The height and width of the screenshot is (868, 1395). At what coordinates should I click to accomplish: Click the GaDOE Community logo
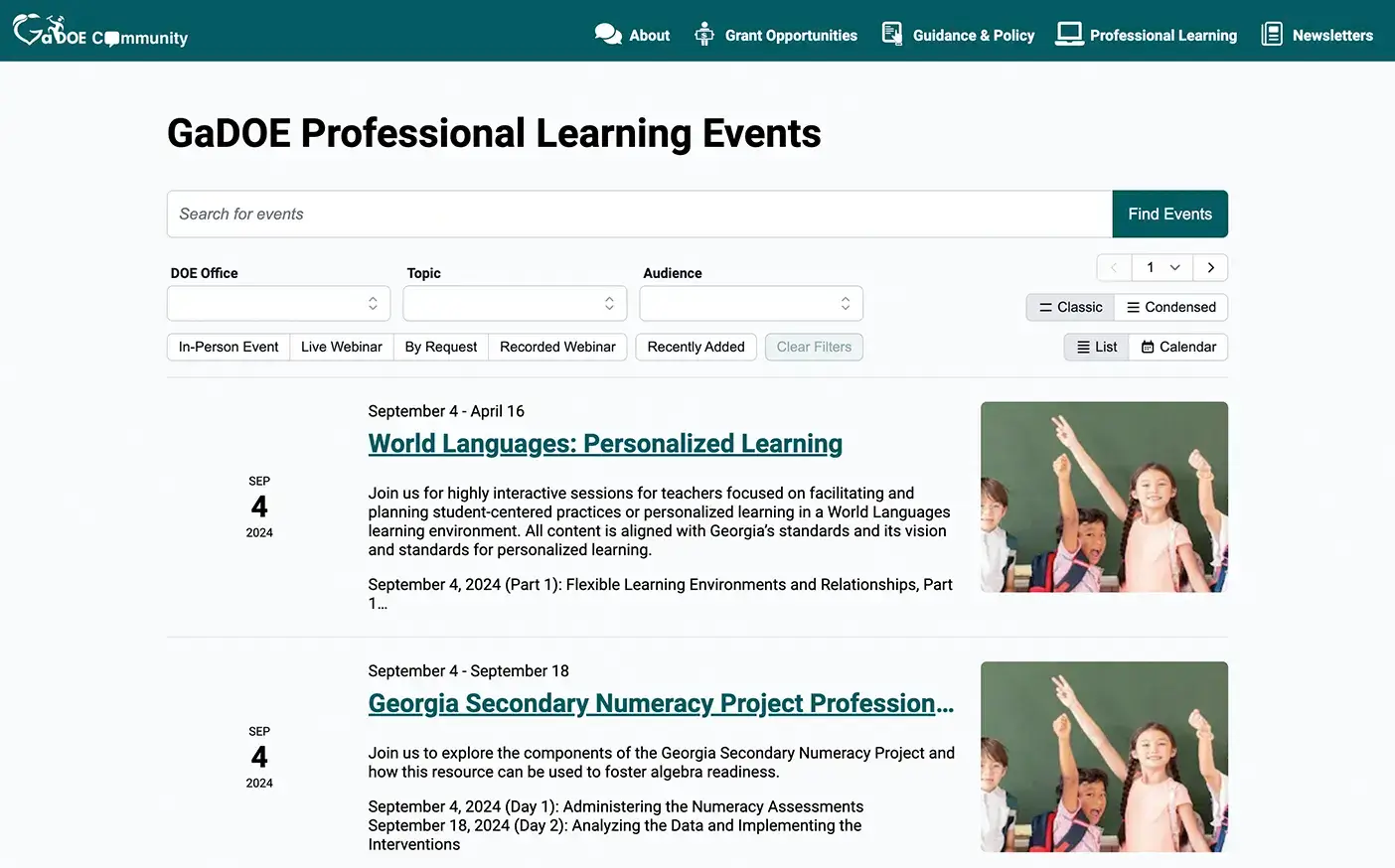(99, 31)
